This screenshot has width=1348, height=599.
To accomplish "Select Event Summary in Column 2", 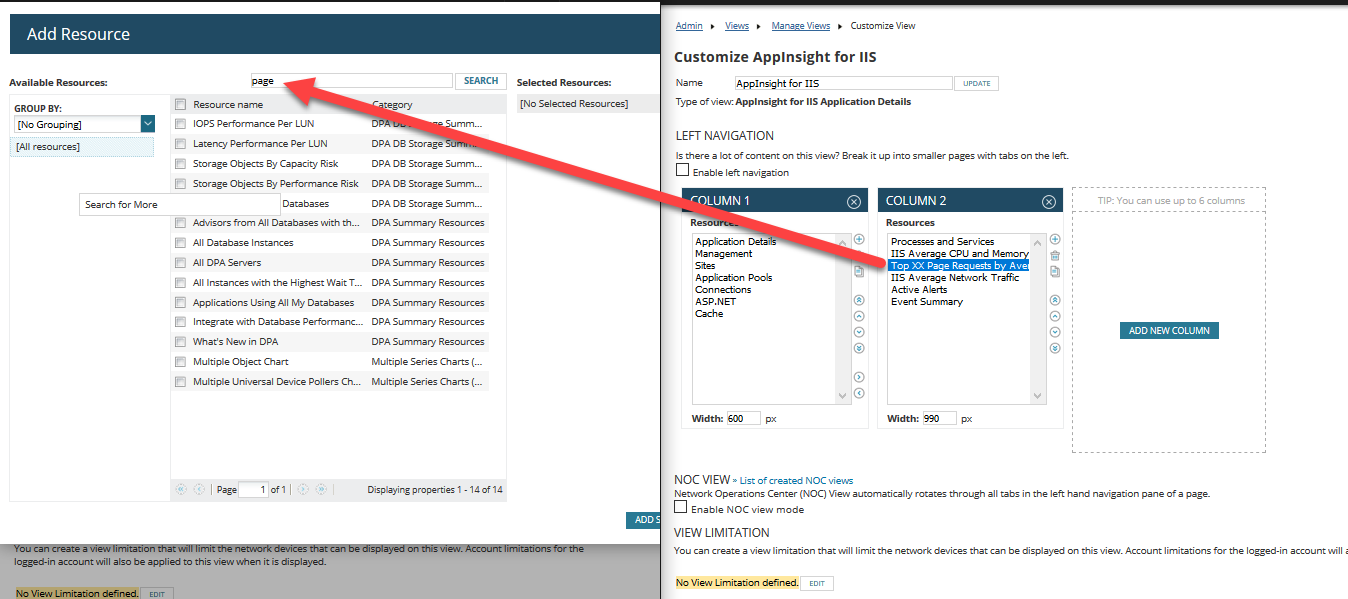I will click(927, 302).
